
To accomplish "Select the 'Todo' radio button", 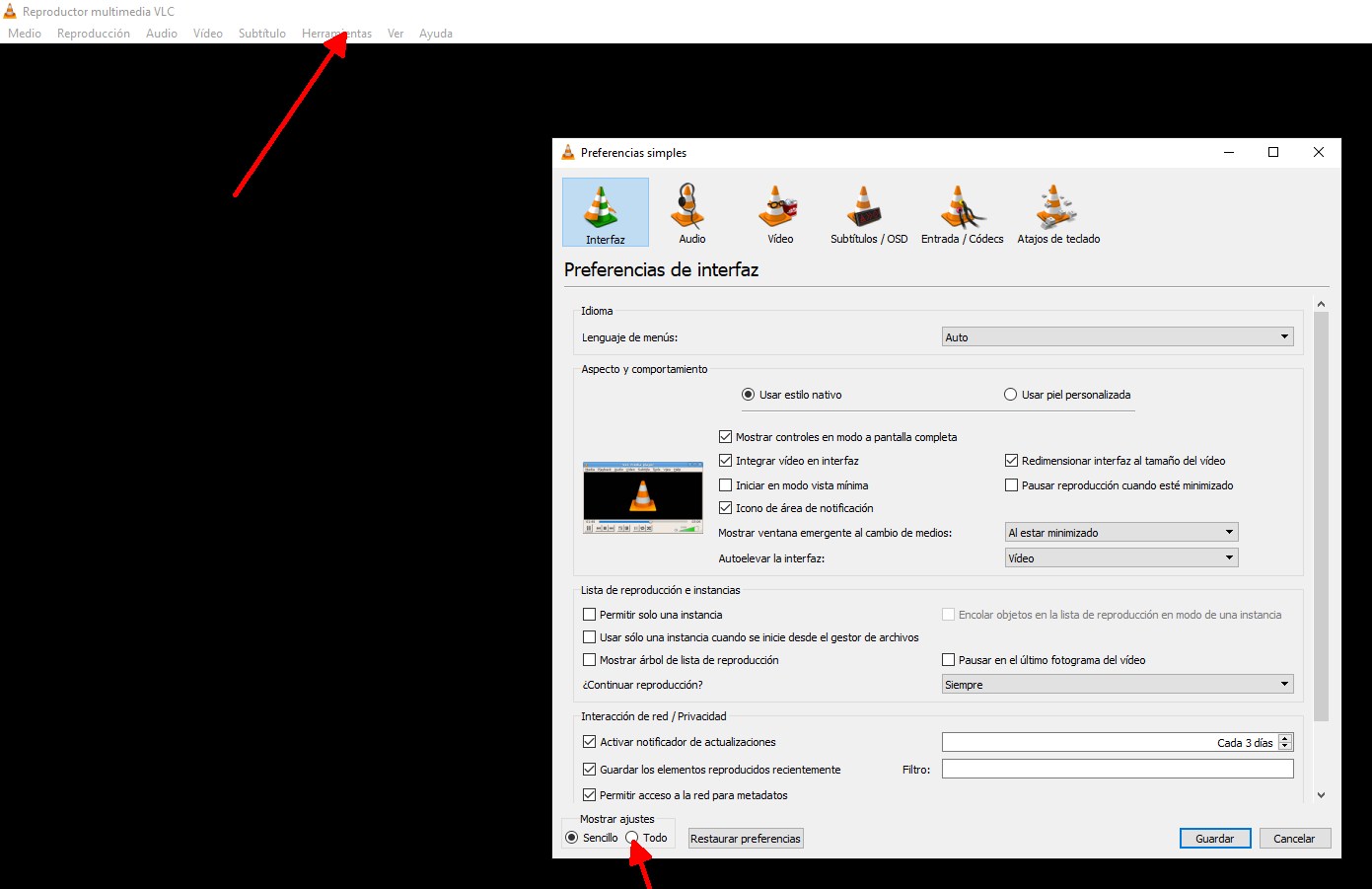I will click(x=632, y=838).
